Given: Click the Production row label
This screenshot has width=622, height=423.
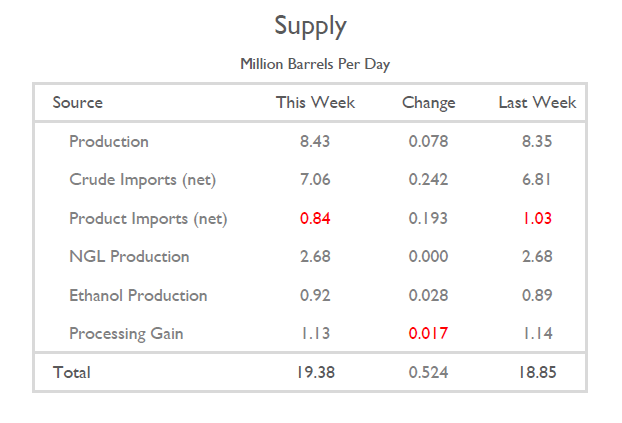Looking at the screenshot, I should pos(109,142).
